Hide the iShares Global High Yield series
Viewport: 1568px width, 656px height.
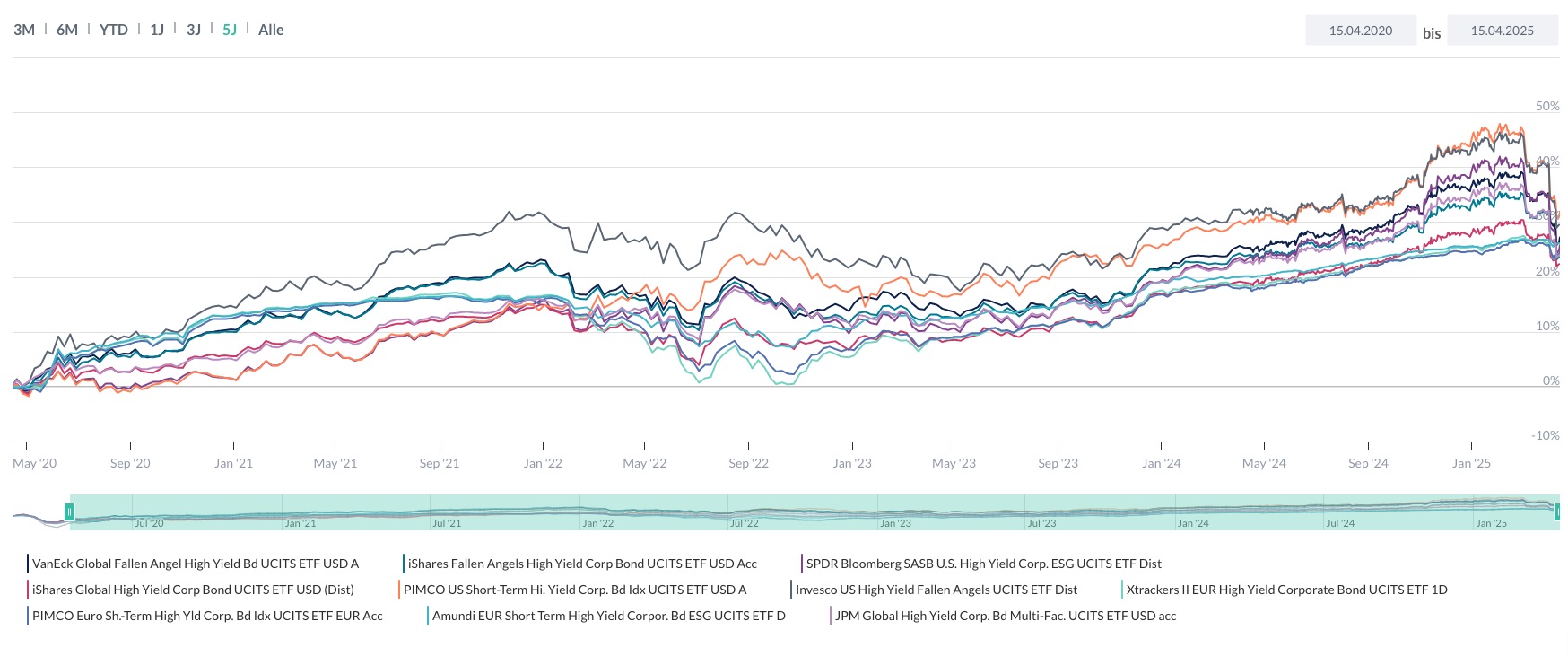[192, 590]
